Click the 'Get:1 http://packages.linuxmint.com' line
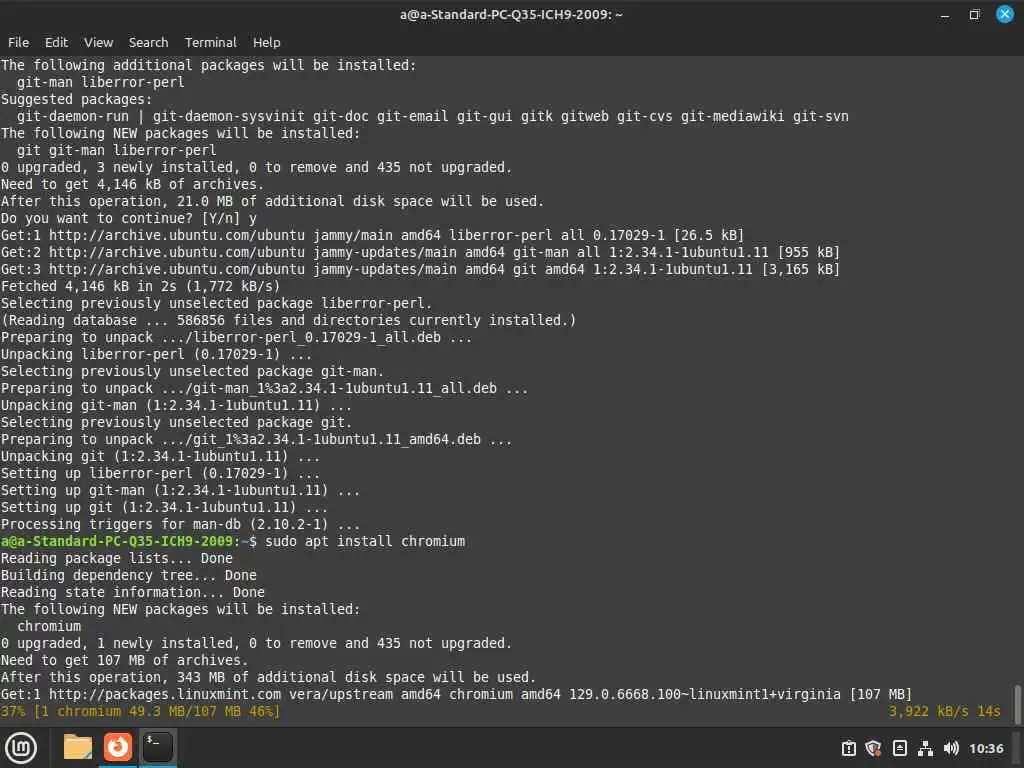The image size is (1024, 768). tap(456, 694)
